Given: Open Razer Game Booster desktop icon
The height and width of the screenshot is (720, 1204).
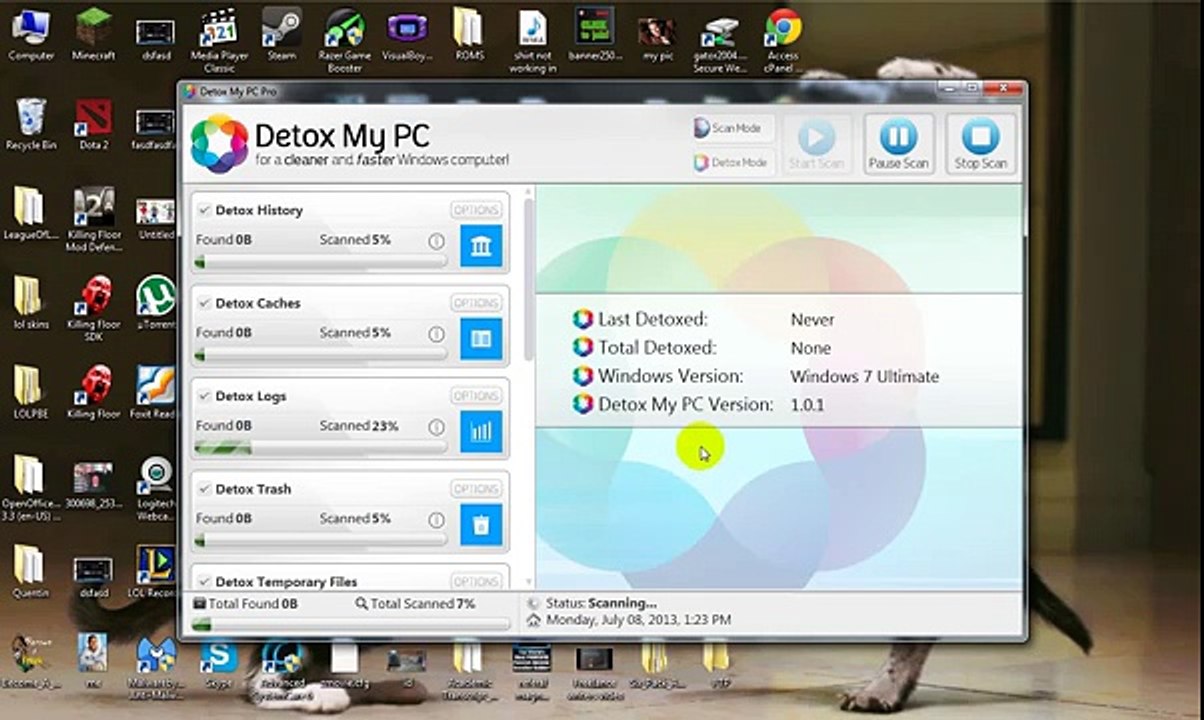Looking at the screenshot, I should 344,40.
